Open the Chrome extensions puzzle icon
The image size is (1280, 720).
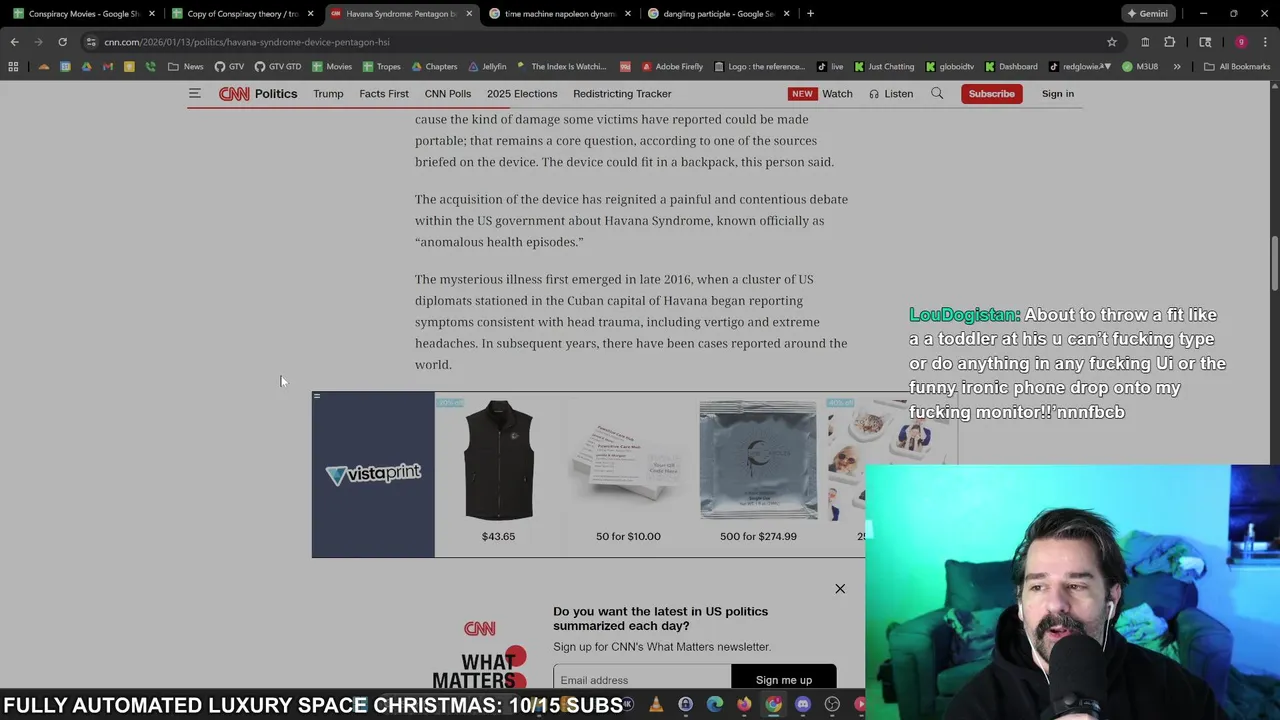point(1169,42)
